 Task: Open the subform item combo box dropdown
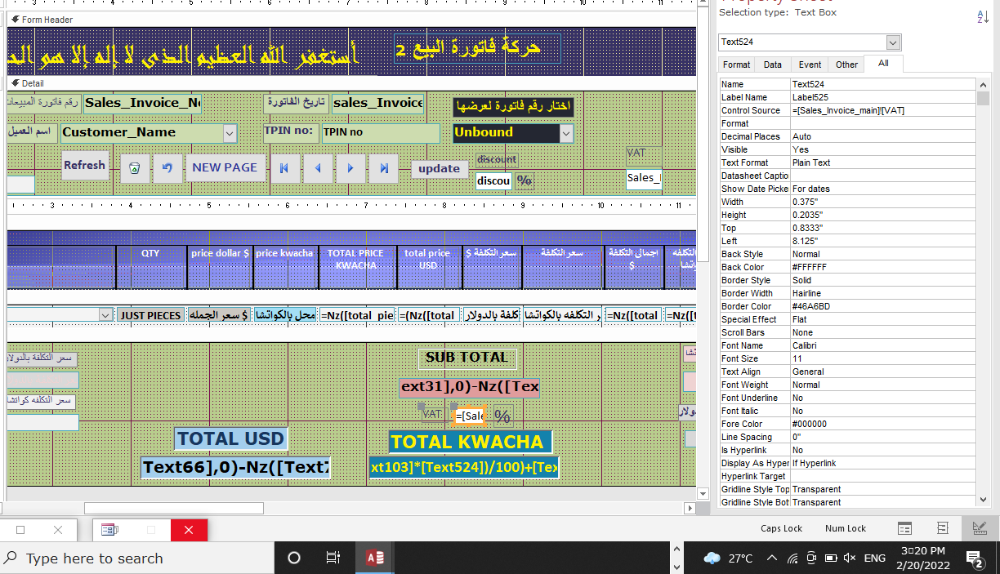point(105,315)
